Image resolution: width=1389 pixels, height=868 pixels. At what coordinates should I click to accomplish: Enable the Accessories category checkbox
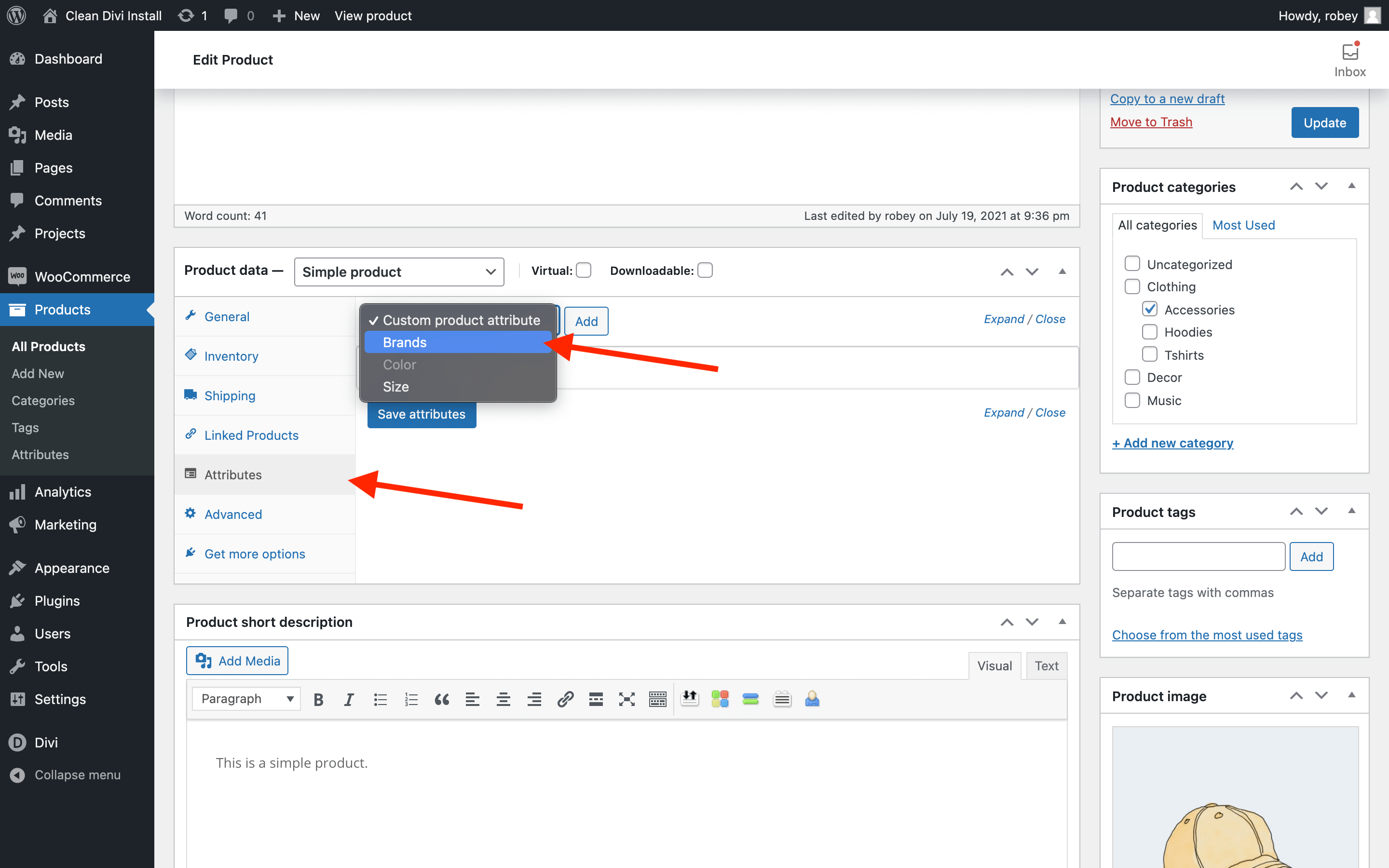(x=1149, y=309)
